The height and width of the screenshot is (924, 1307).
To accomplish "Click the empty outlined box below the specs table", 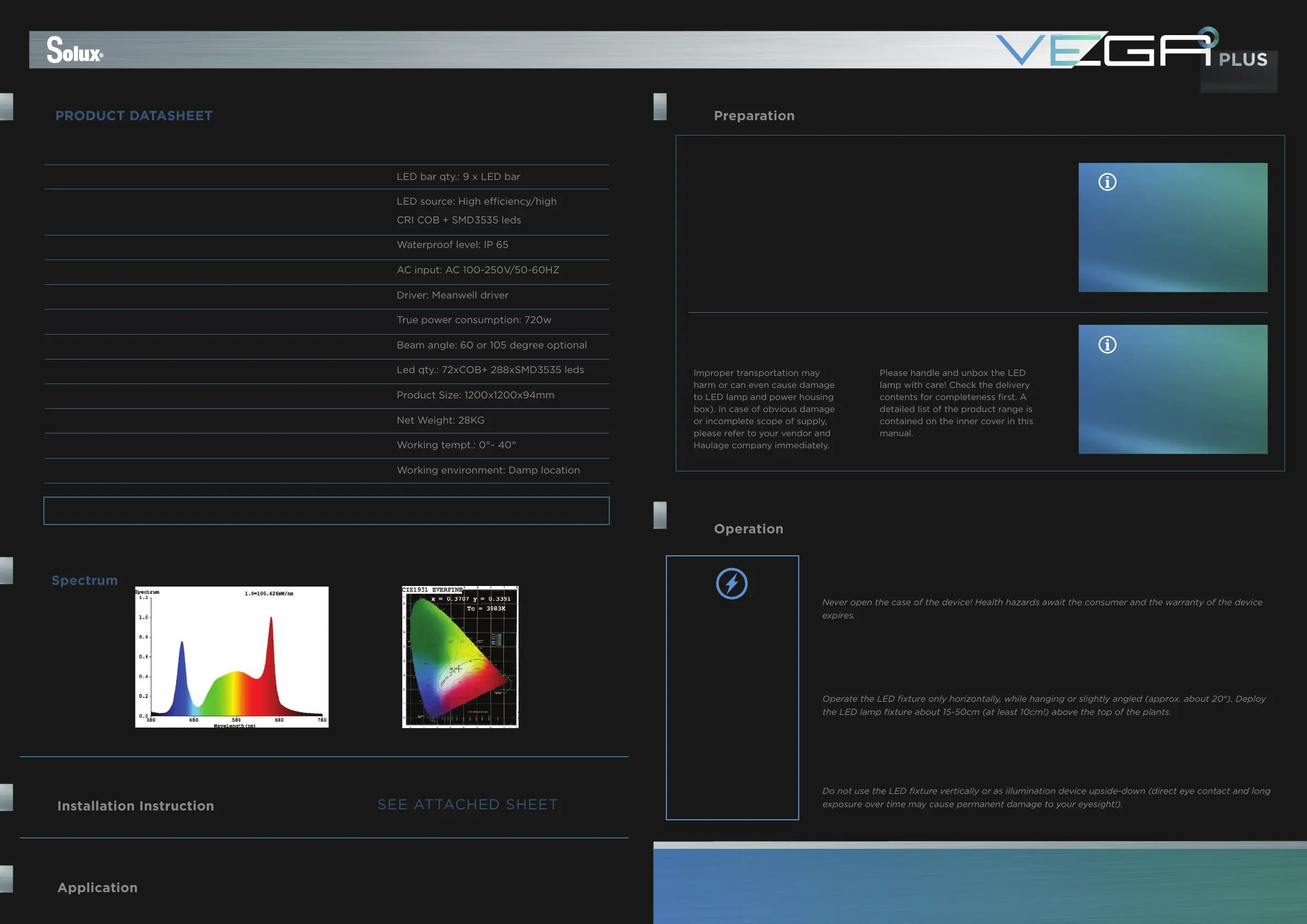I will point(326,511).
